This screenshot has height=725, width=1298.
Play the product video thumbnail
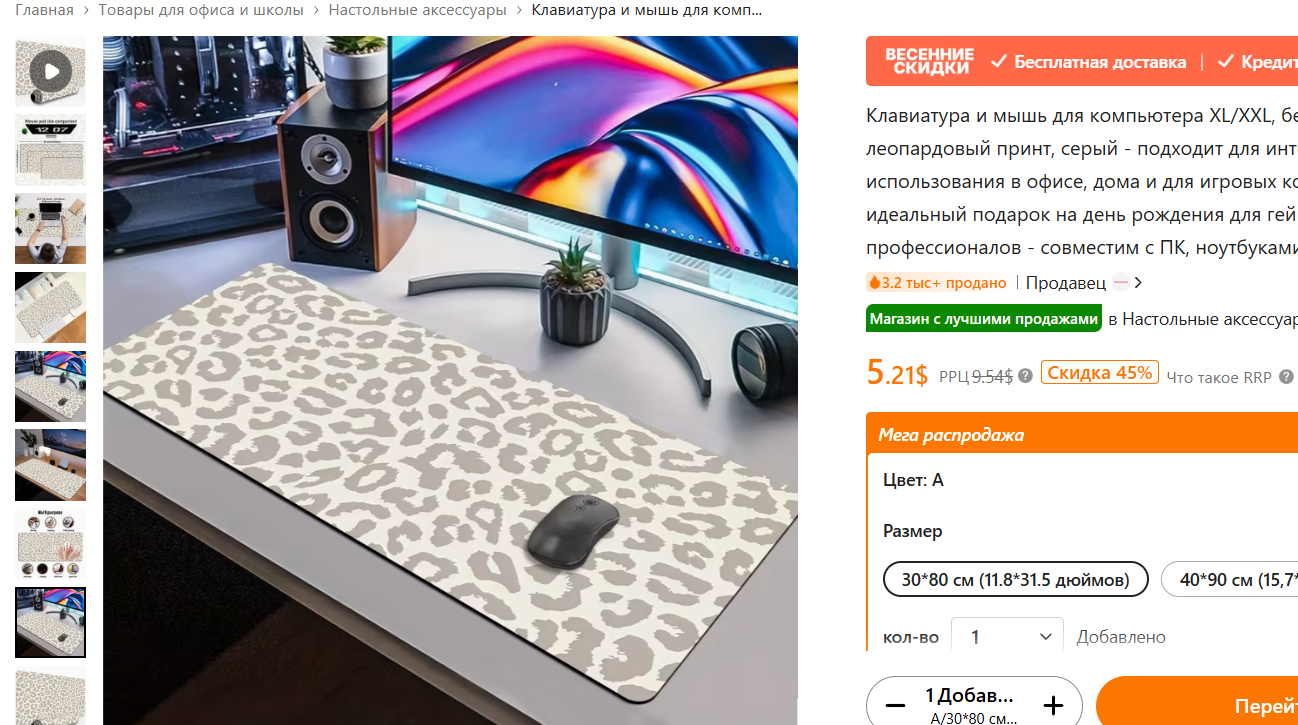[50, 71]
